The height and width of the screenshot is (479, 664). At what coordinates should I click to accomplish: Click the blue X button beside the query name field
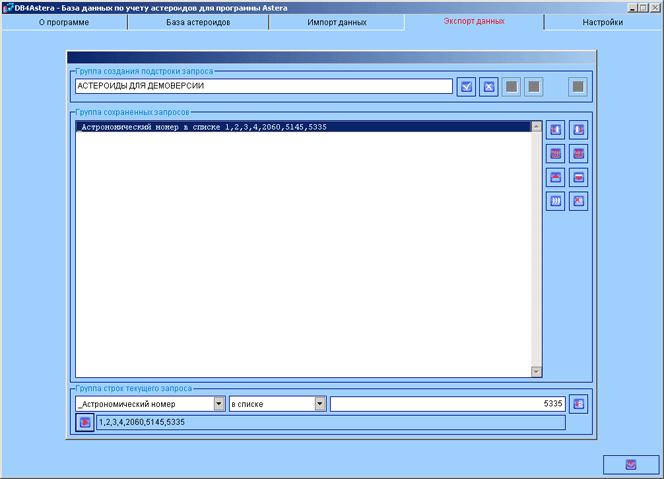(488, 87)
